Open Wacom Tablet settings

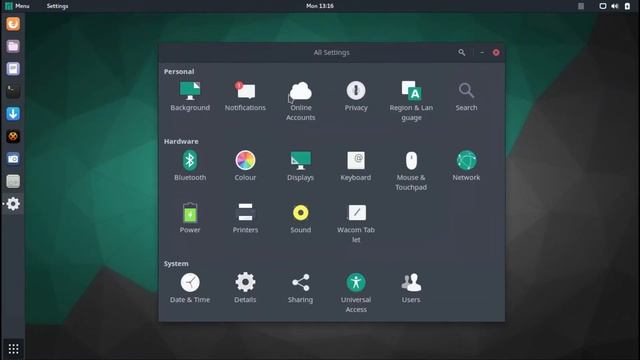pos(356,223)
